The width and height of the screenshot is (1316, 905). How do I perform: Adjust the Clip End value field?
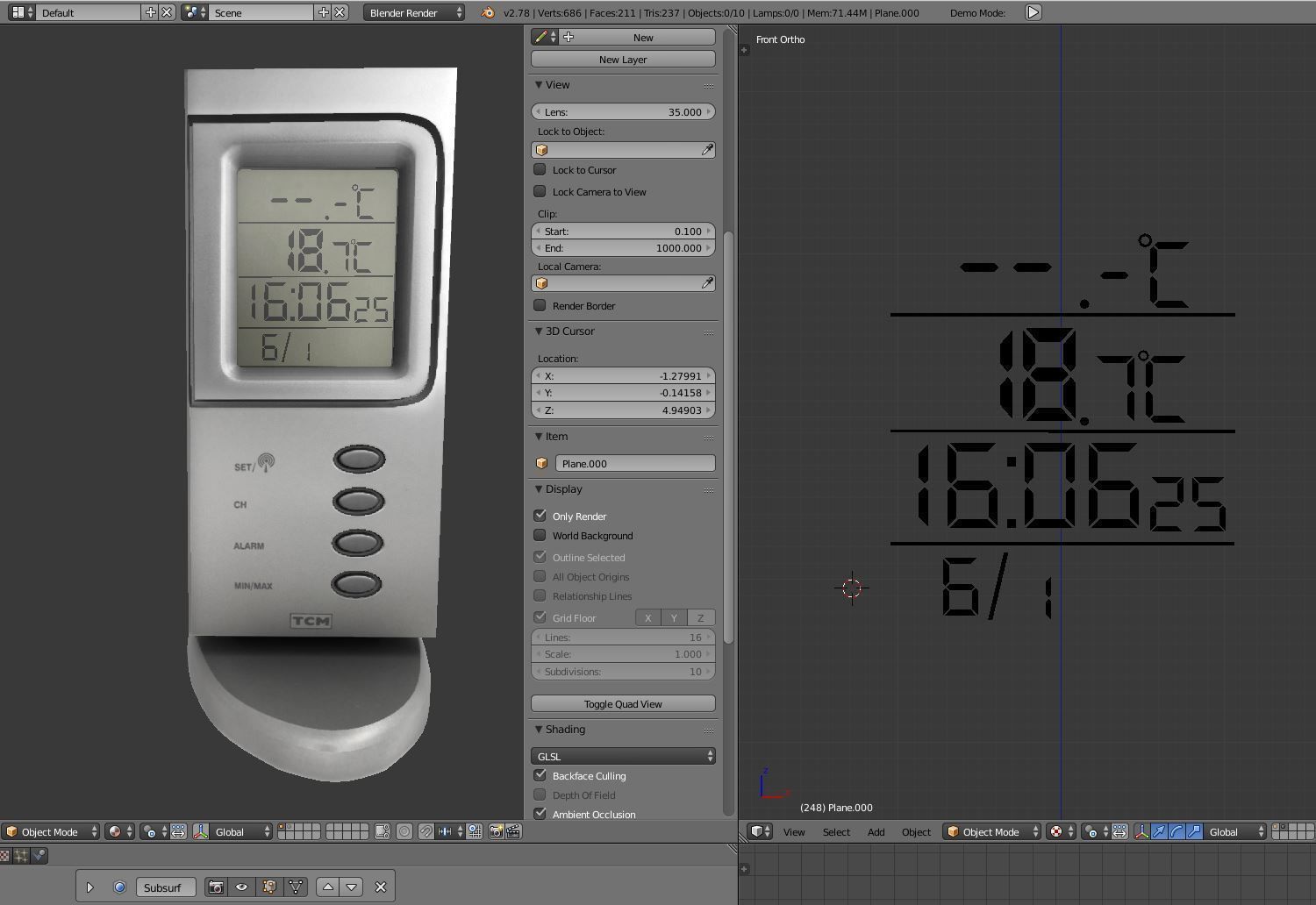tap(623, 248)
